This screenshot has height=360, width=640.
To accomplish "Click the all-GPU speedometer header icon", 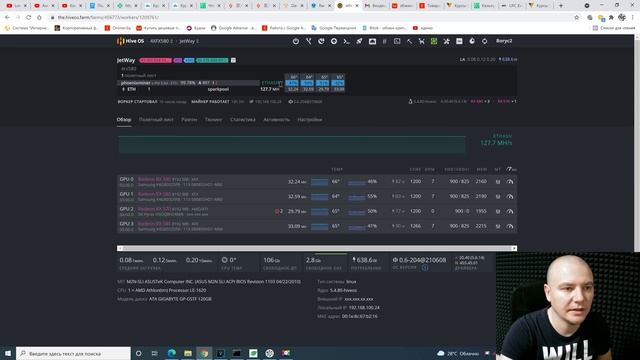I will [x=511, y=169].
